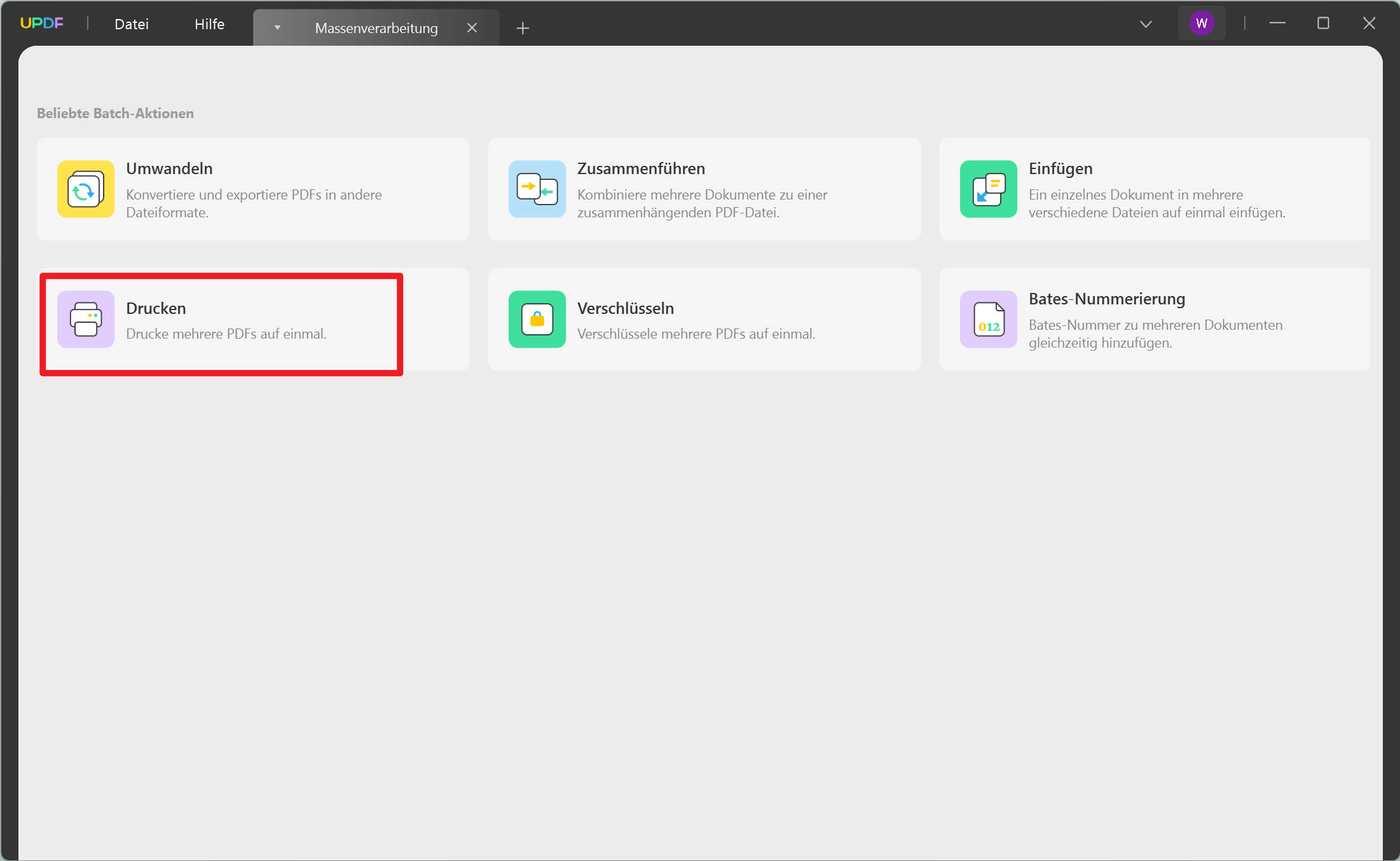Expand the tab dropdown arrow beside Massenverarbeitung
Screen dimensions: 1400x861
click(x=277, y=28)
